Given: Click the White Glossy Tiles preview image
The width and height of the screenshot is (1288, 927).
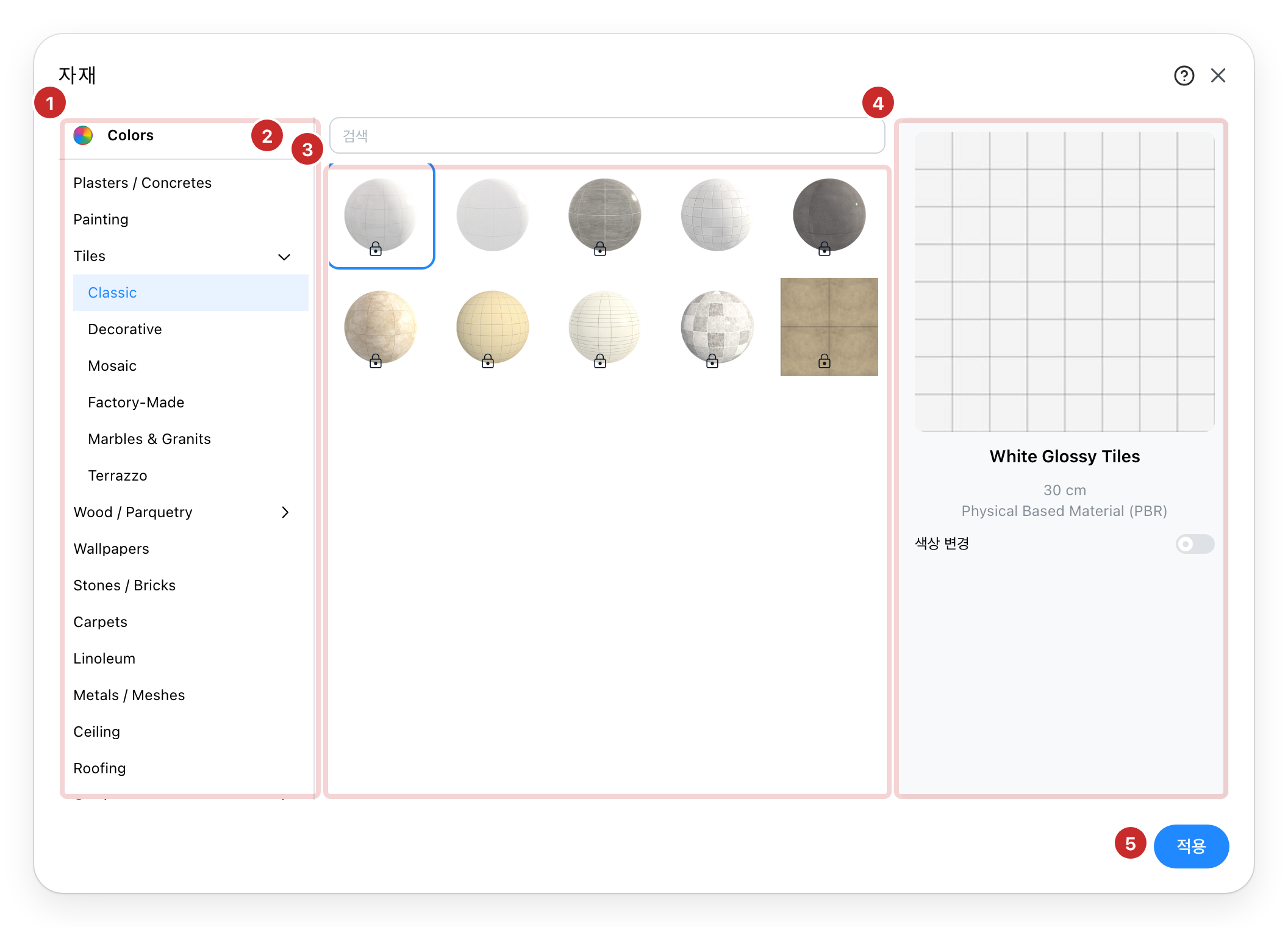Looking at the screenshot, I should (1064, 282).
